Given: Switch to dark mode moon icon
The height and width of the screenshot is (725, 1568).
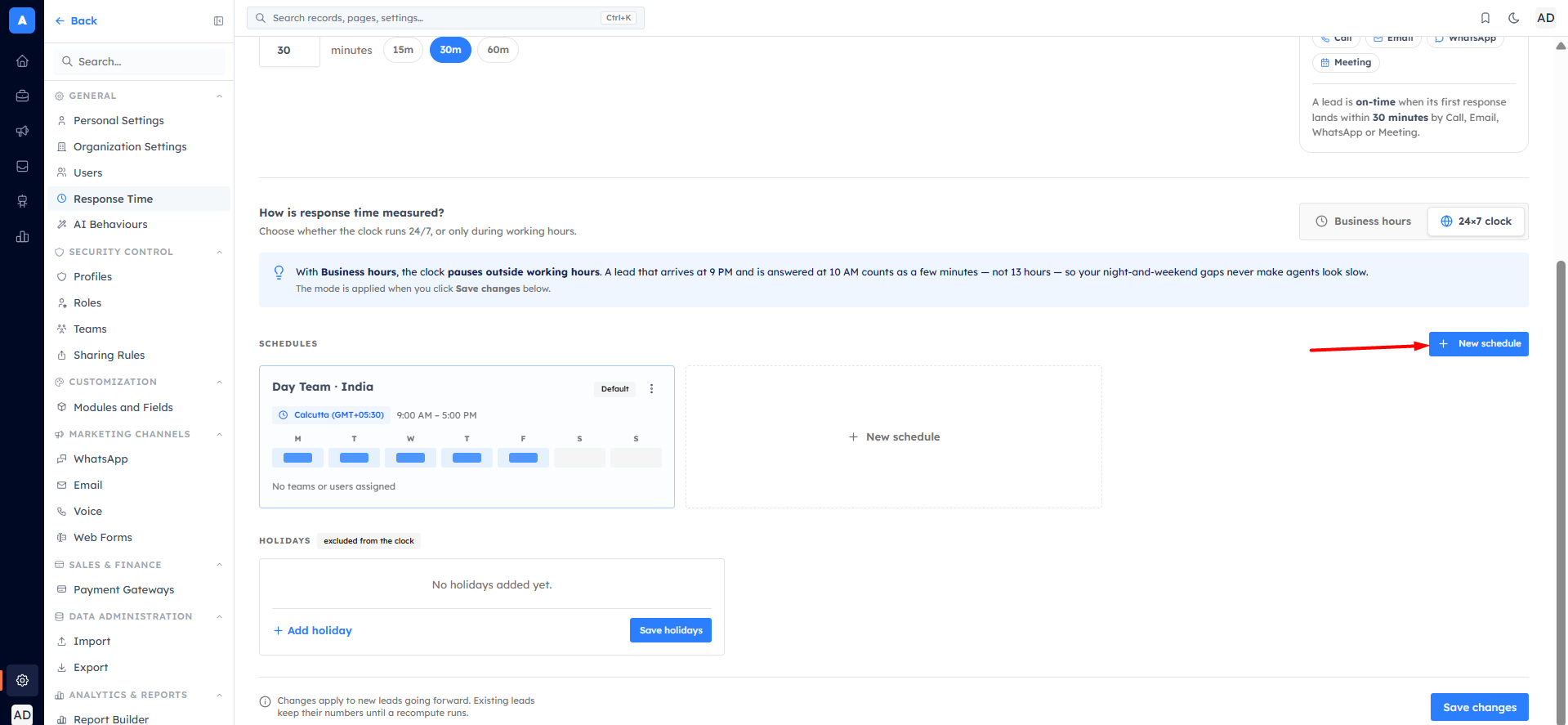Looking at the screenshot, I should click(x=1514, y=18).
